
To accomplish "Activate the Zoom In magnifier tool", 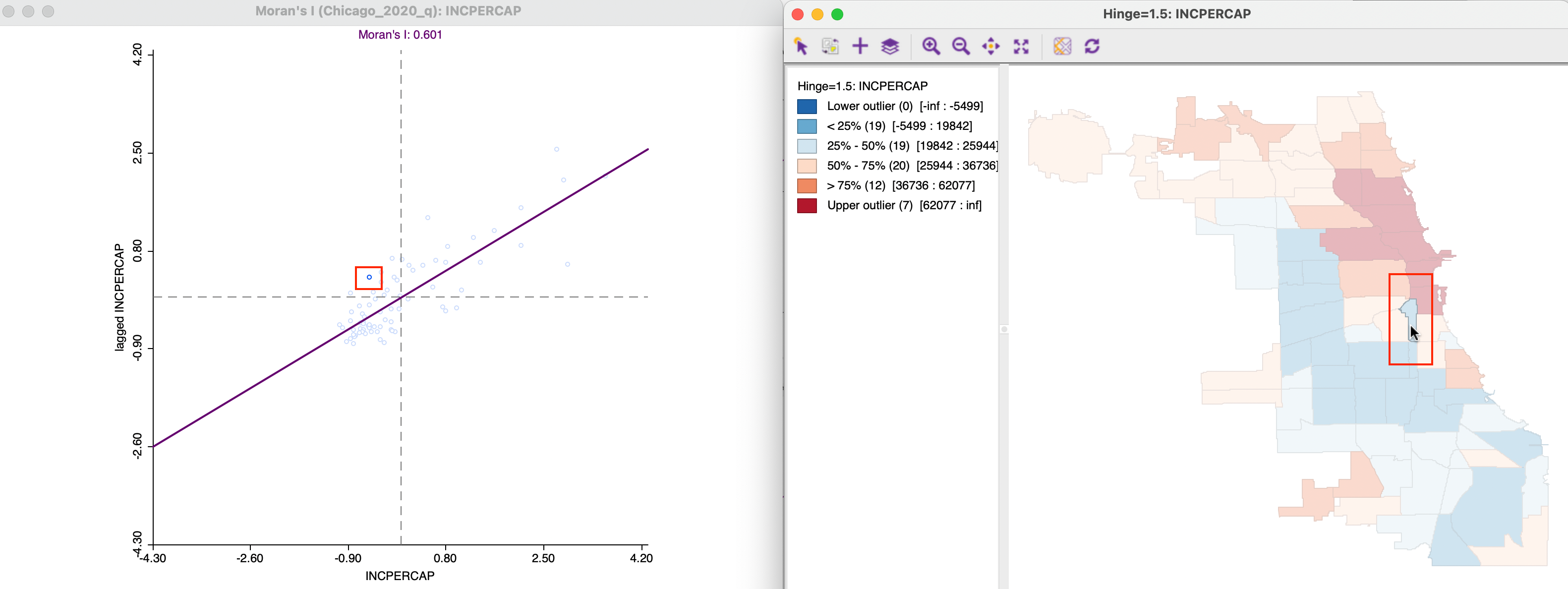I will (x=930, y=46).
